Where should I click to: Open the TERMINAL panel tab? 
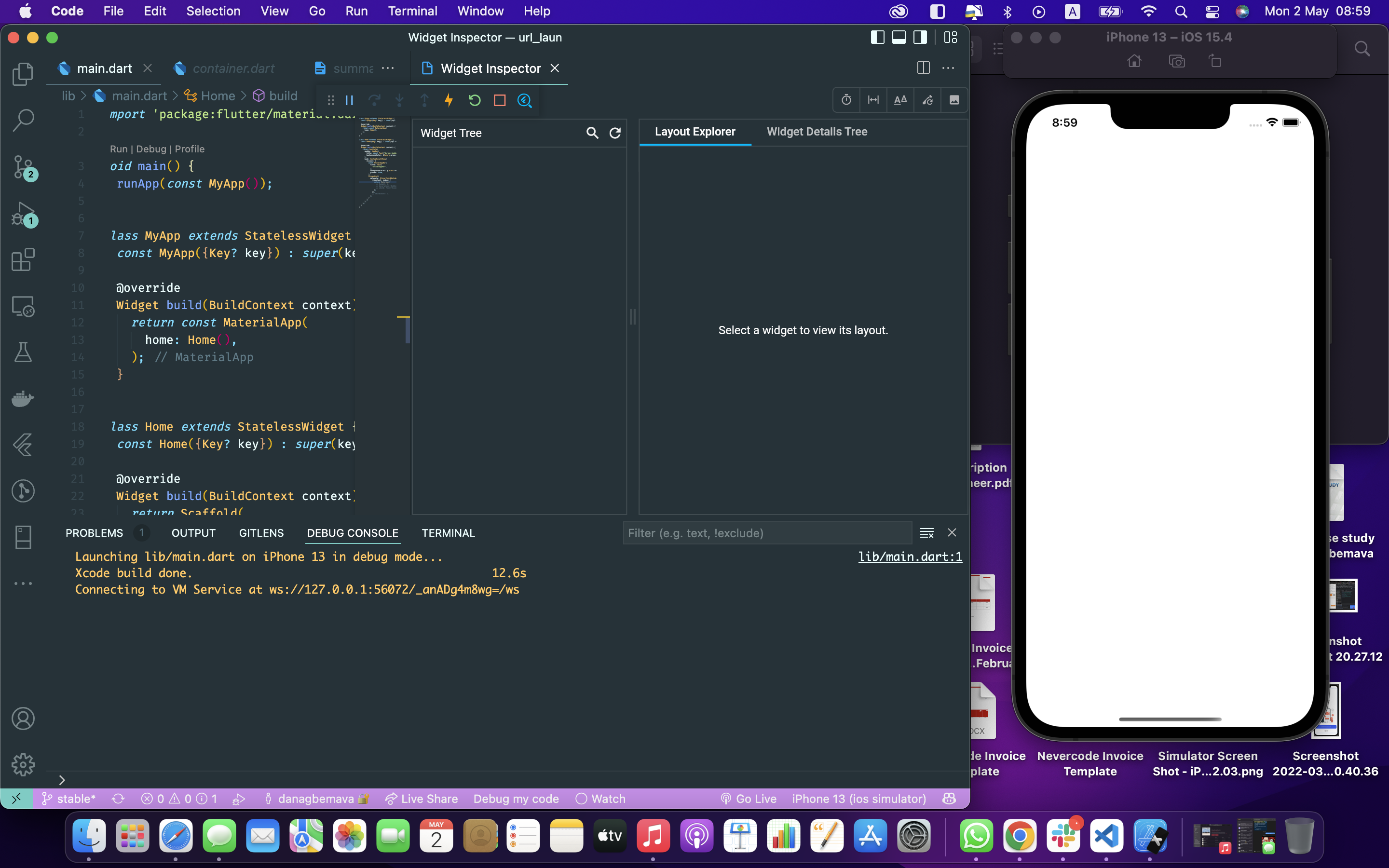(448, 533)
